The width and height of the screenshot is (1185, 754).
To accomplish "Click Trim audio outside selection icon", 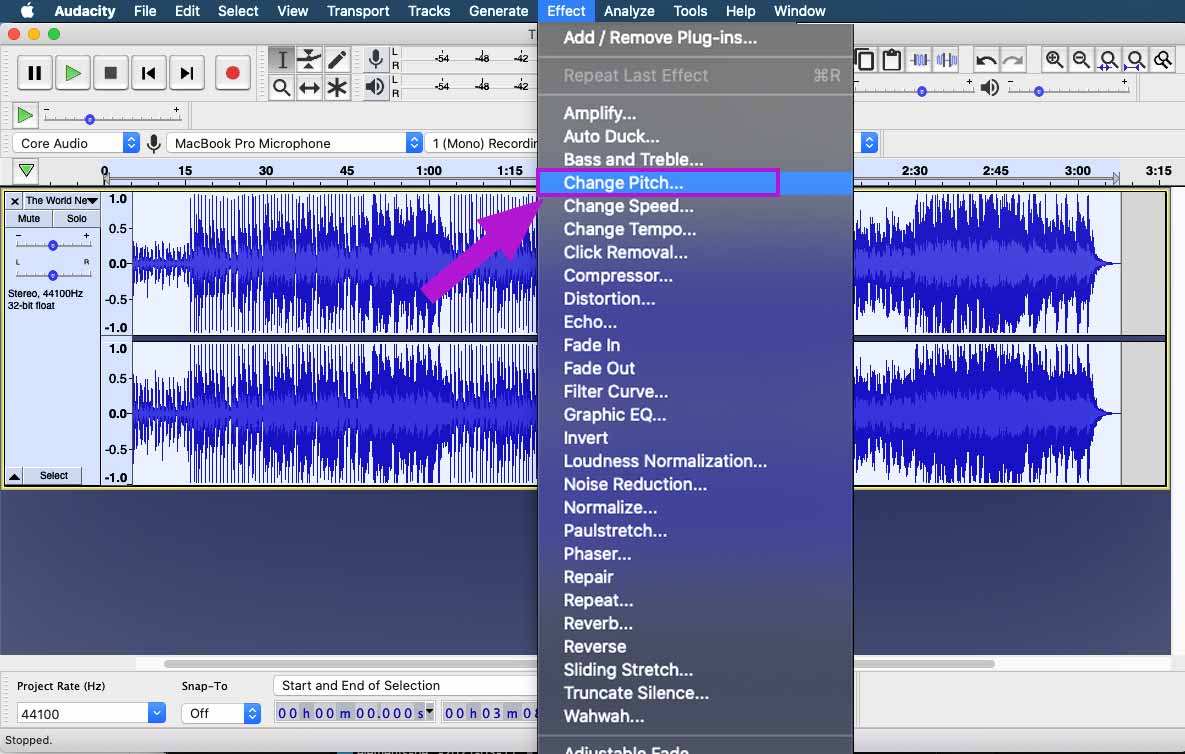I will pos(920,60).
